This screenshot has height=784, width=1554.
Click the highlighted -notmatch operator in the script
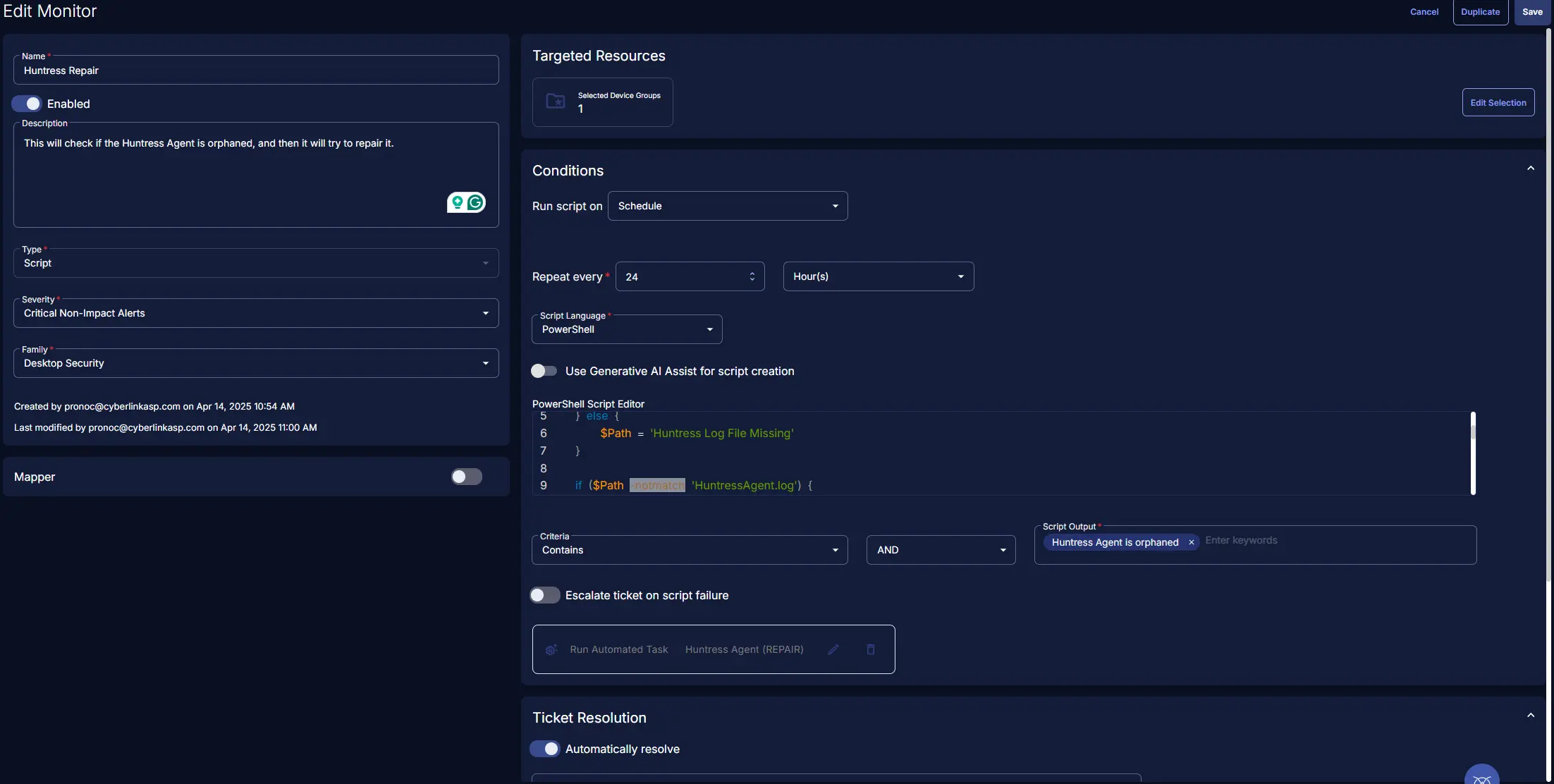click(657, 485)
